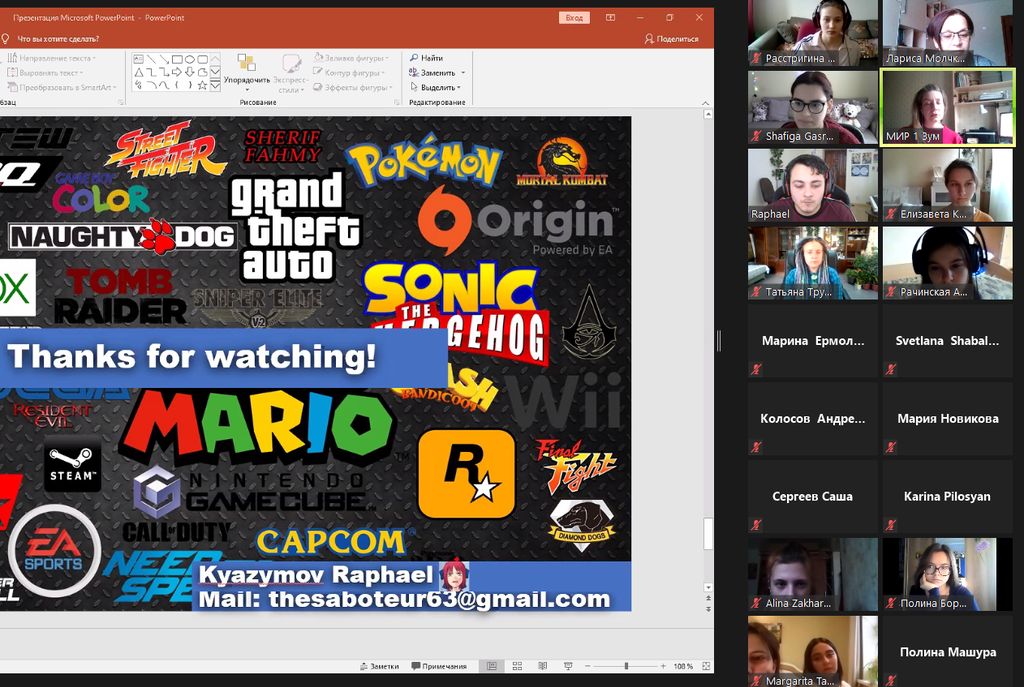This screenshot has height=687, width=1024.
Task: Go to previous slide via double-arrow up button
Action: [708, 598]
